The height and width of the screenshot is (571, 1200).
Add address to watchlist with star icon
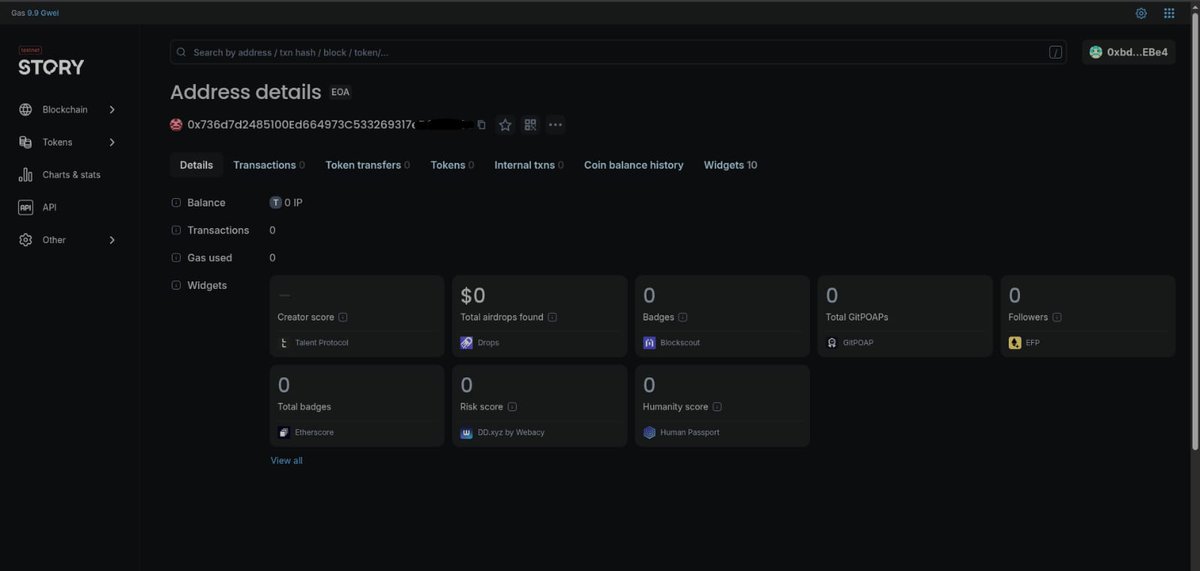click(505, 125)
